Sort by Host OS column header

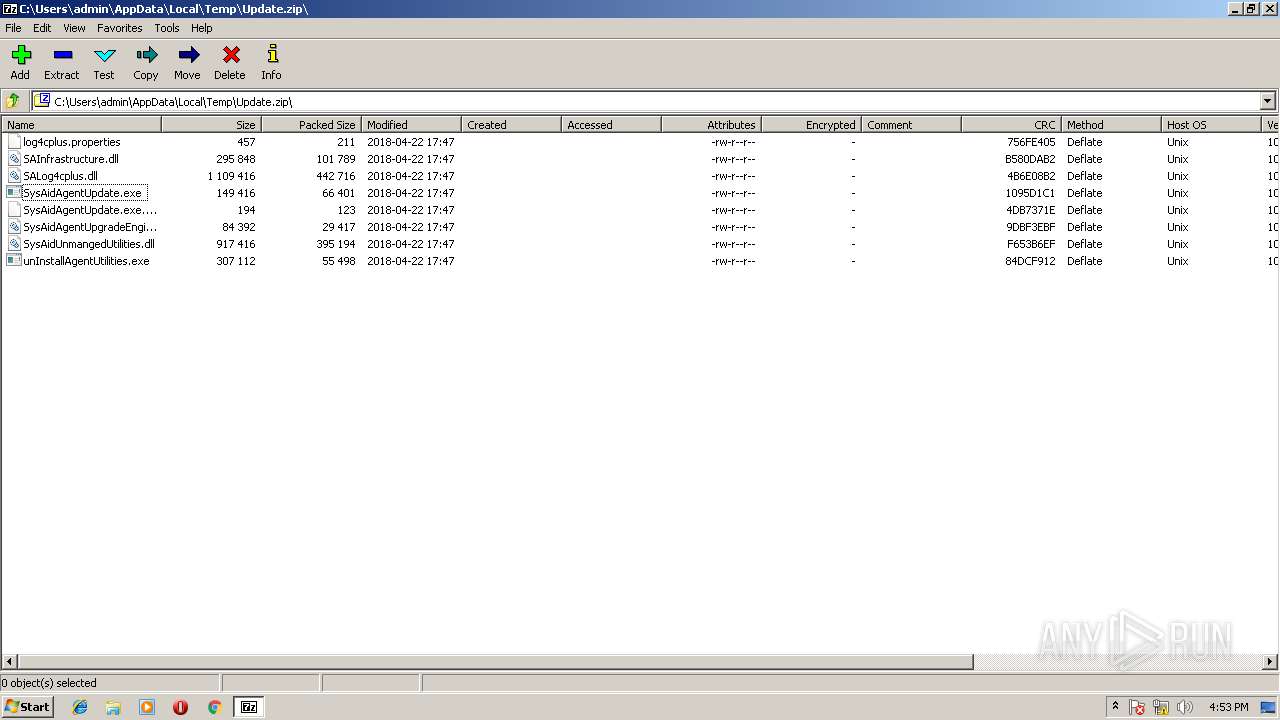point(1211,125)
